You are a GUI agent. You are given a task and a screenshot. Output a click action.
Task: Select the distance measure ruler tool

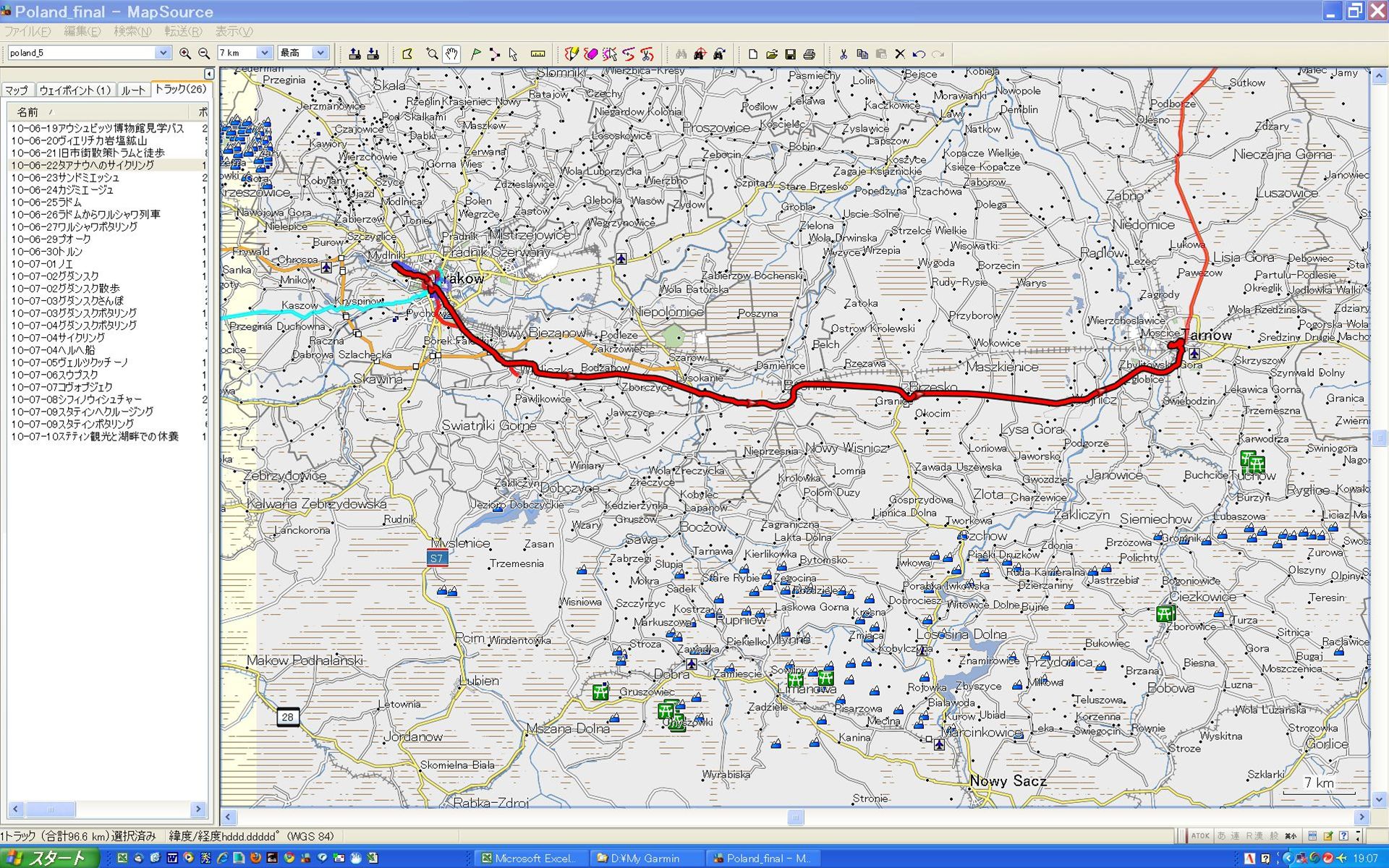[x=538, y=54]
